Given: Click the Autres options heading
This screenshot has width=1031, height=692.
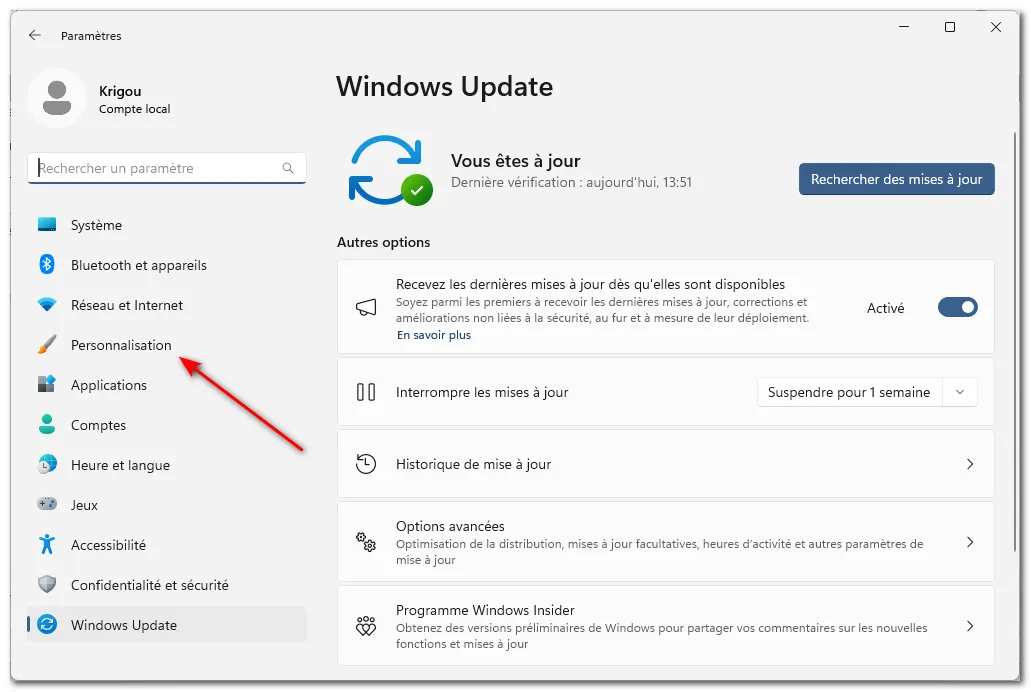Looking at the screenshot, I should (x=383, y=242).
